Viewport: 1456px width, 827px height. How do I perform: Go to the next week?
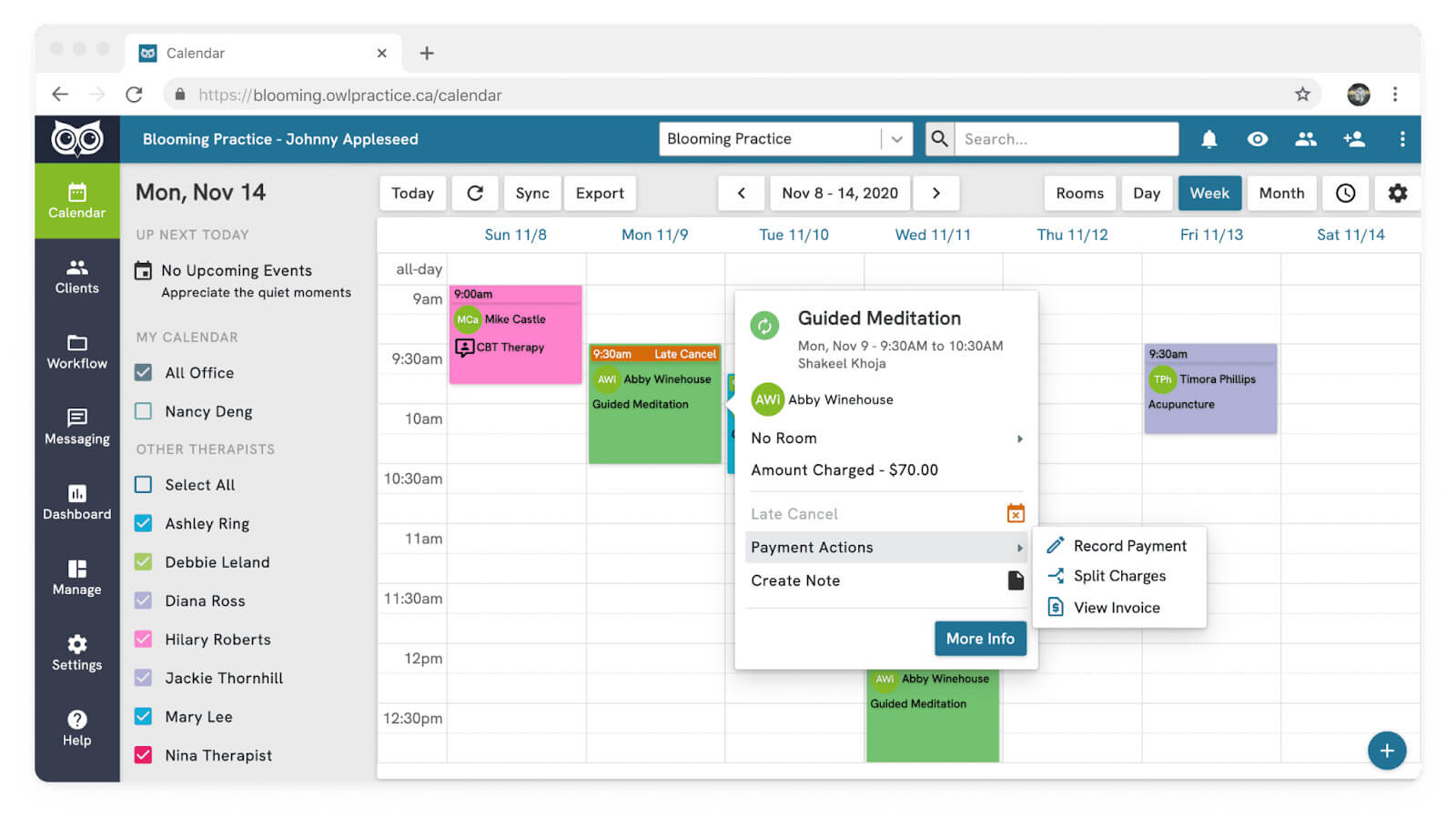click(935, 193)
